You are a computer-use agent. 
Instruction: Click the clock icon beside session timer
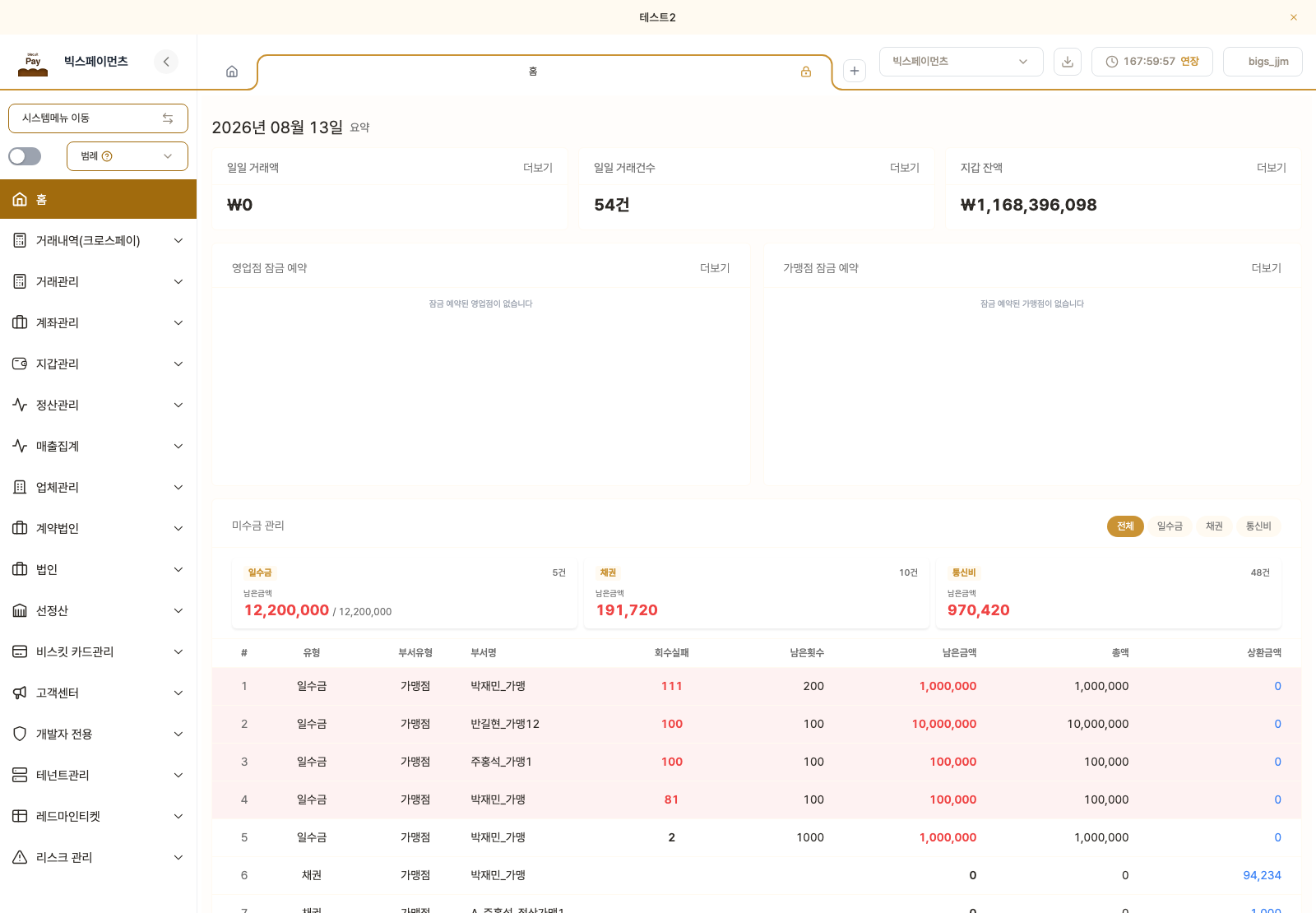click(x=1112, y=62)
